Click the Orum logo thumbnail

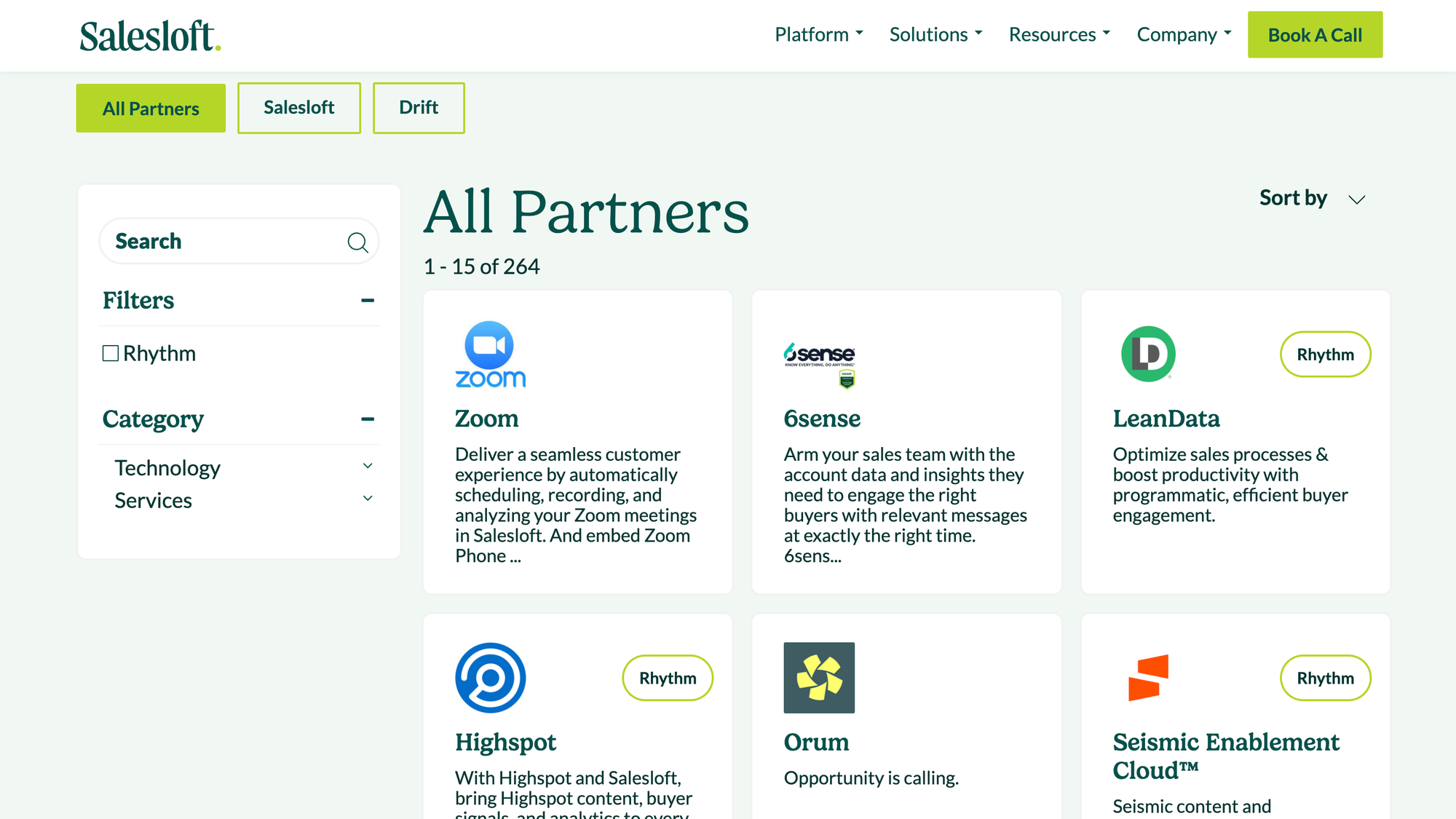pos(819,678)
